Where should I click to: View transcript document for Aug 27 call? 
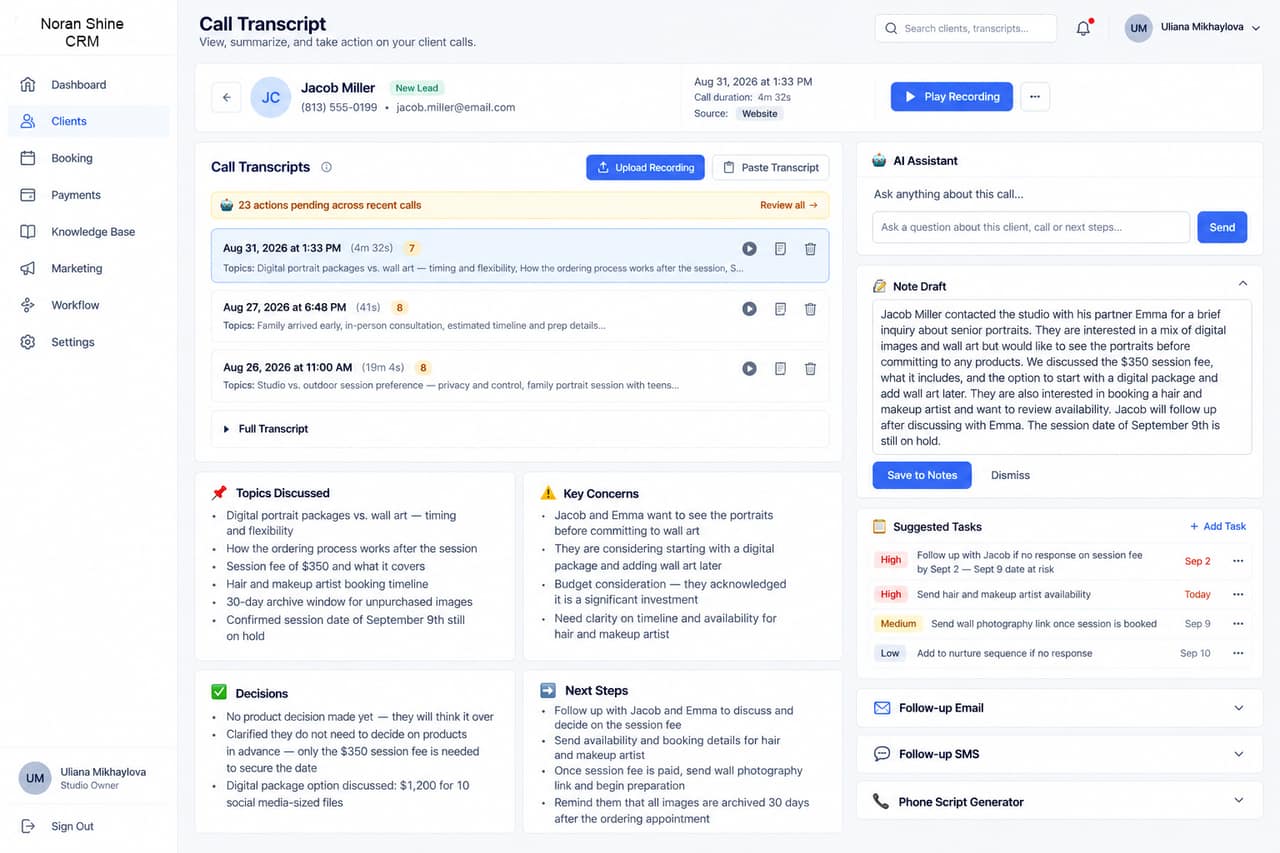tap(780, 309)
